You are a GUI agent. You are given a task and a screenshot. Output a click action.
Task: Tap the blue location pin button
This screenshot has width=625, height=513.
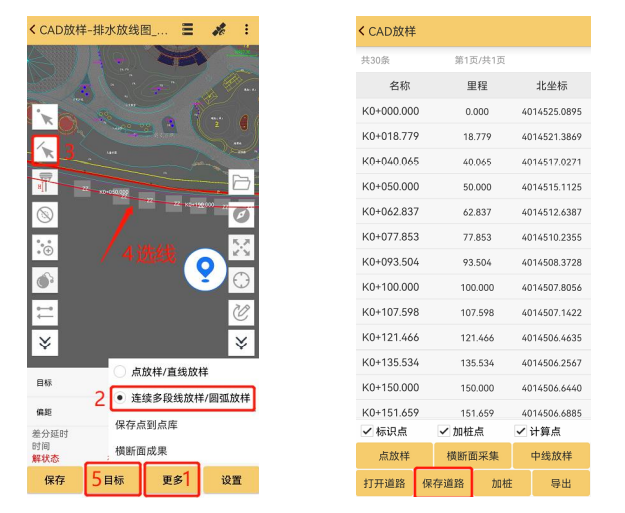click(205, 268)
